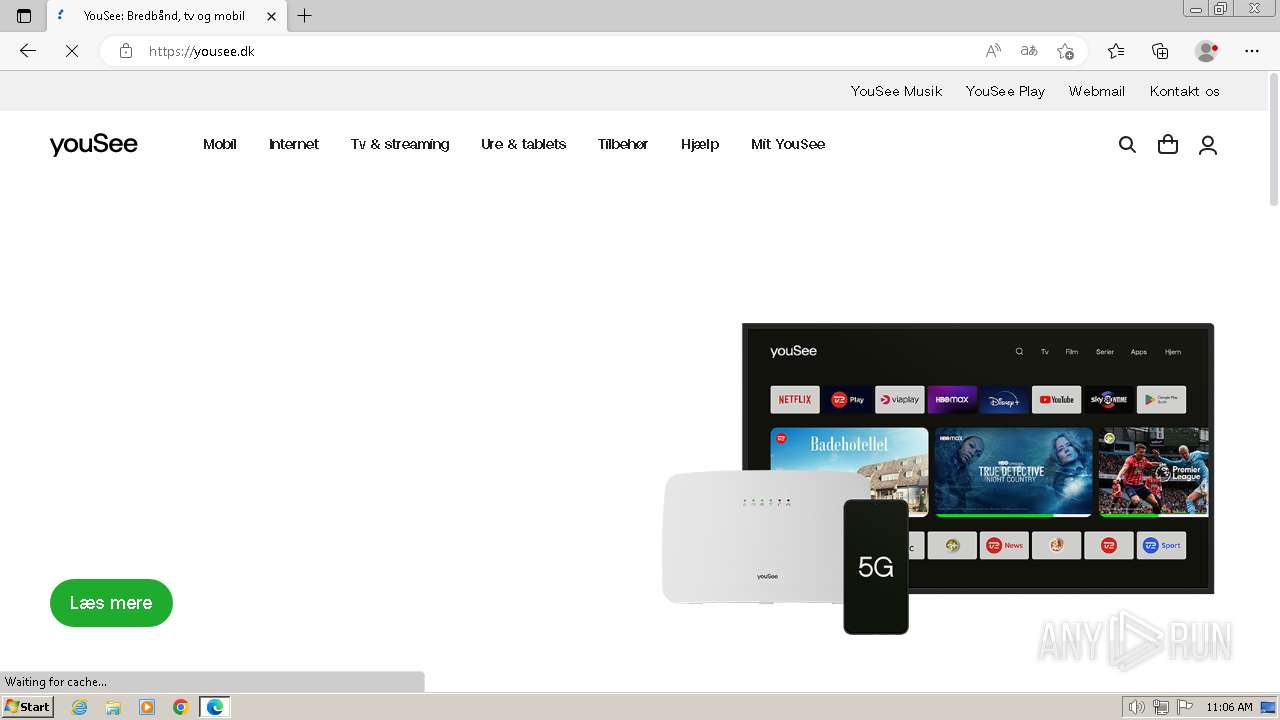This screenshot has width=1280, height=720.
Task: Click the 5G phone image
Action: point(876,567)
